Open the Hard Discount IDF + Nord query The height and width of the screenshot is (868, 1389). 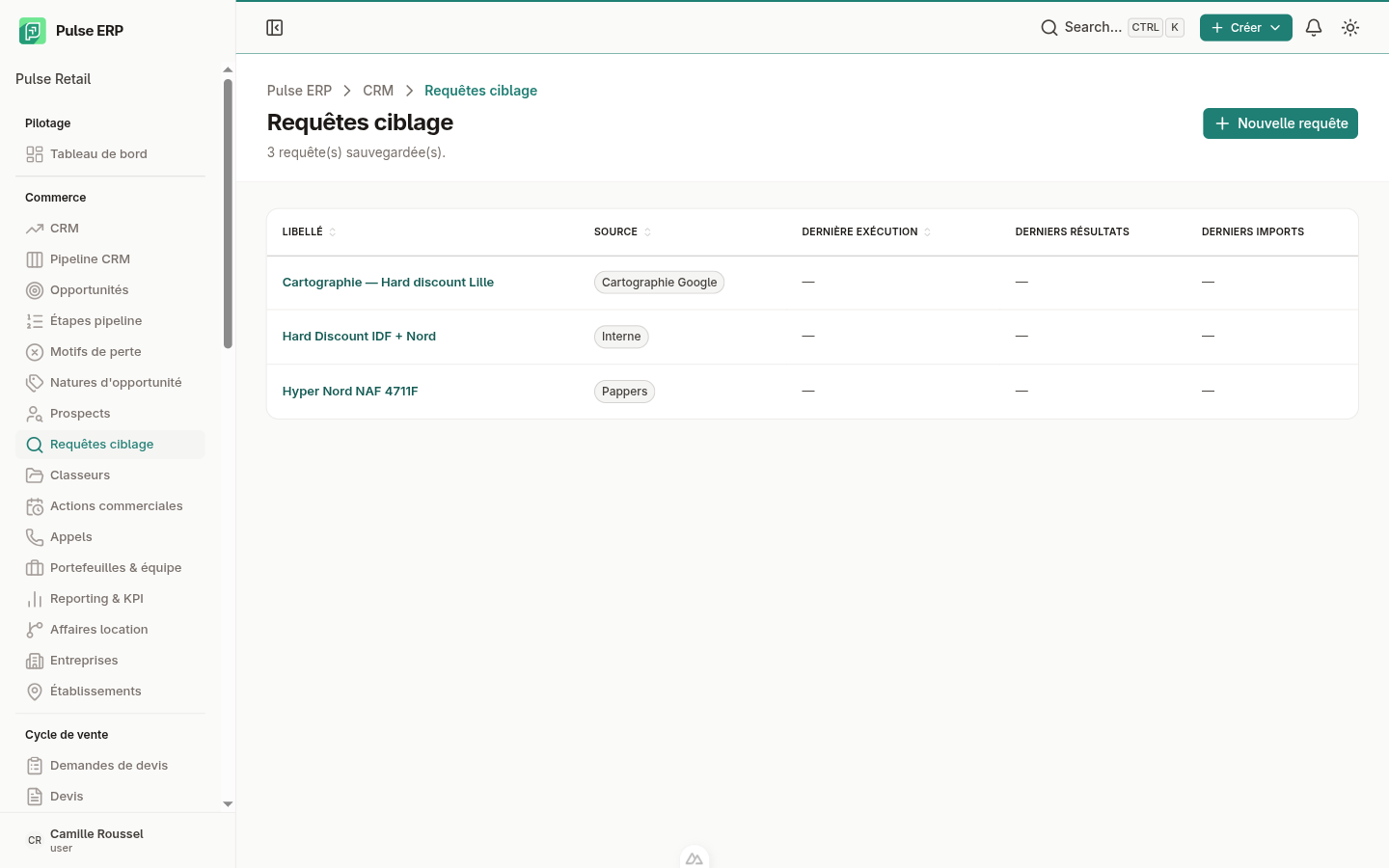(359, 337)
